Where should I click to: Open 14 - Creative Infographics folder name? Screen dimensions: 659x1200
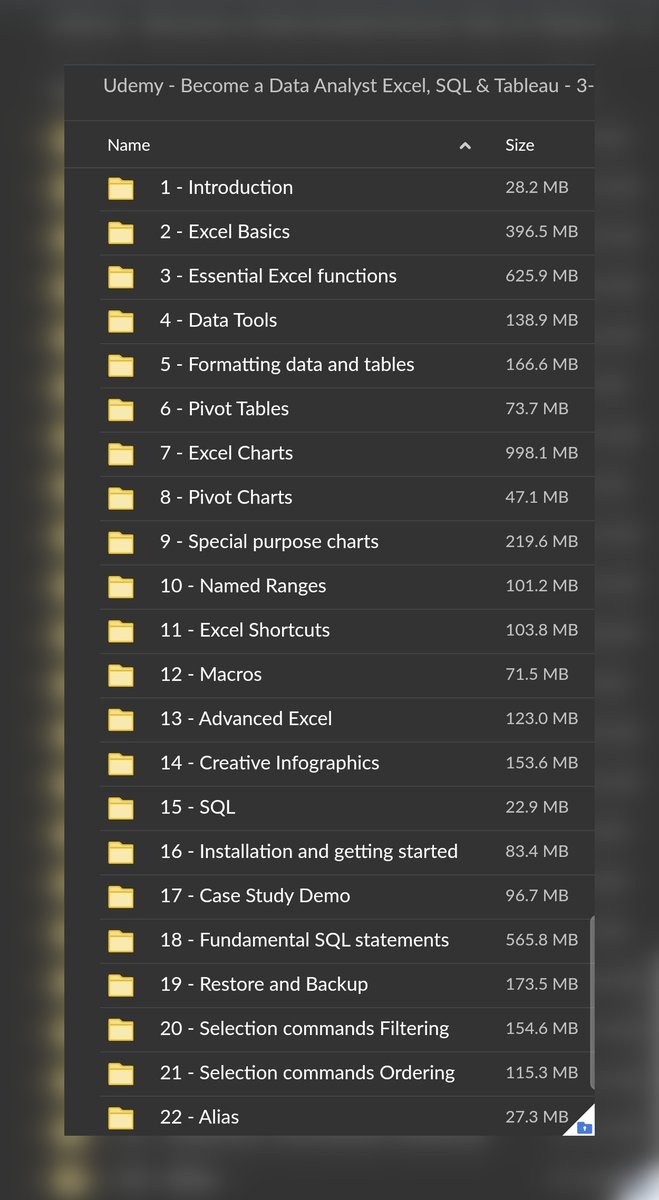tap(270, 763)
